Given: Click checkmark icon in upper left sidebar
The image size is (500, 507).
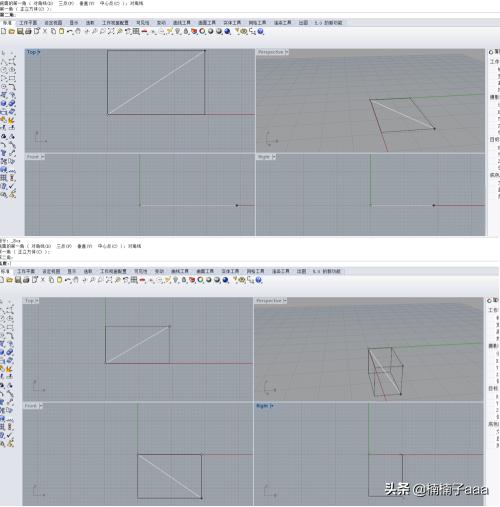Looking at the screenshot, I should coord(12,185).
